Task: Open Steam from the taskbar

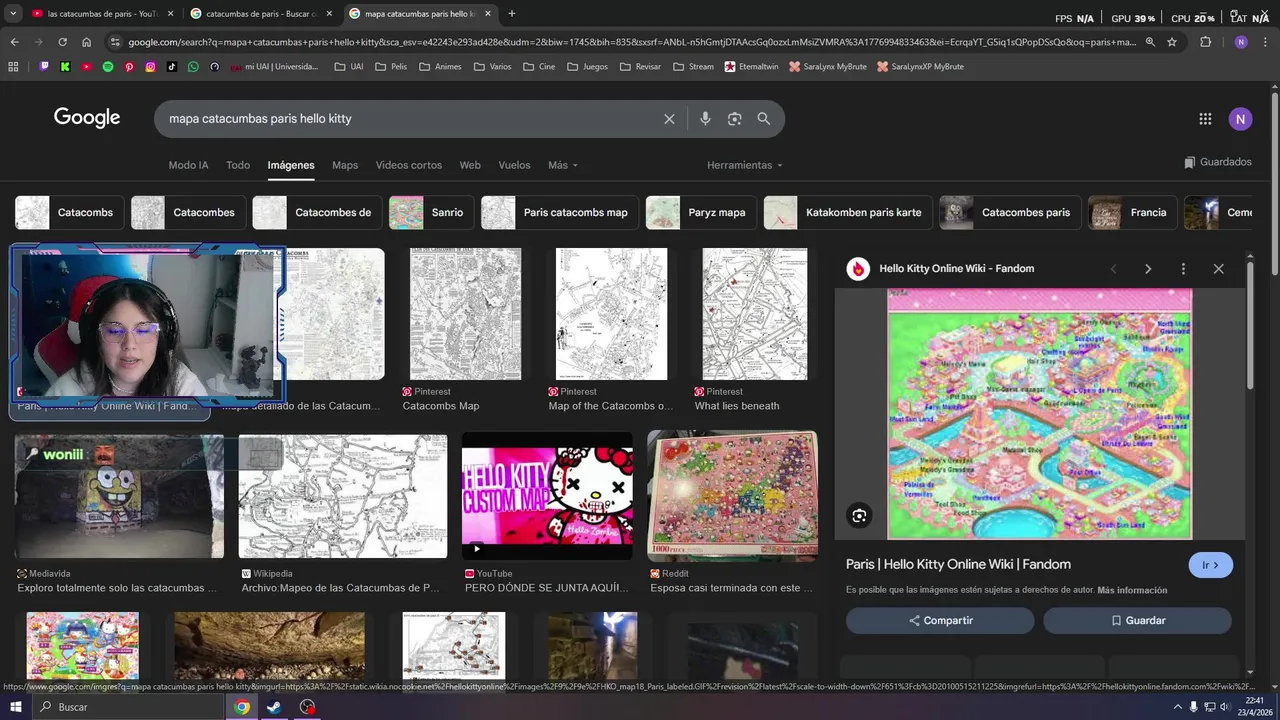Action: coord(274,707)
